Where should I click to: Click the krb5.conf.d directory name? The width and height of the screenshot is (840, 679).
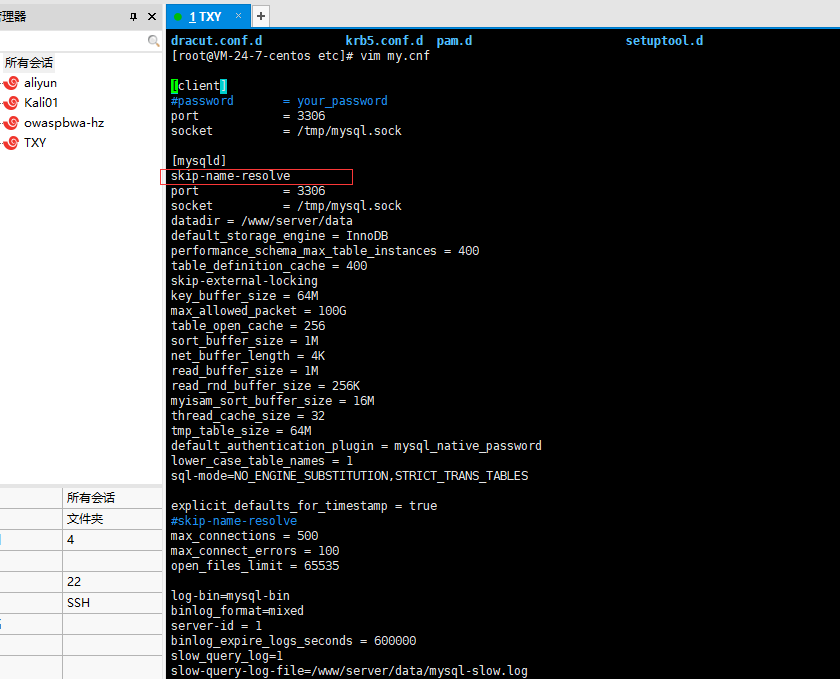tap(384, 41)
